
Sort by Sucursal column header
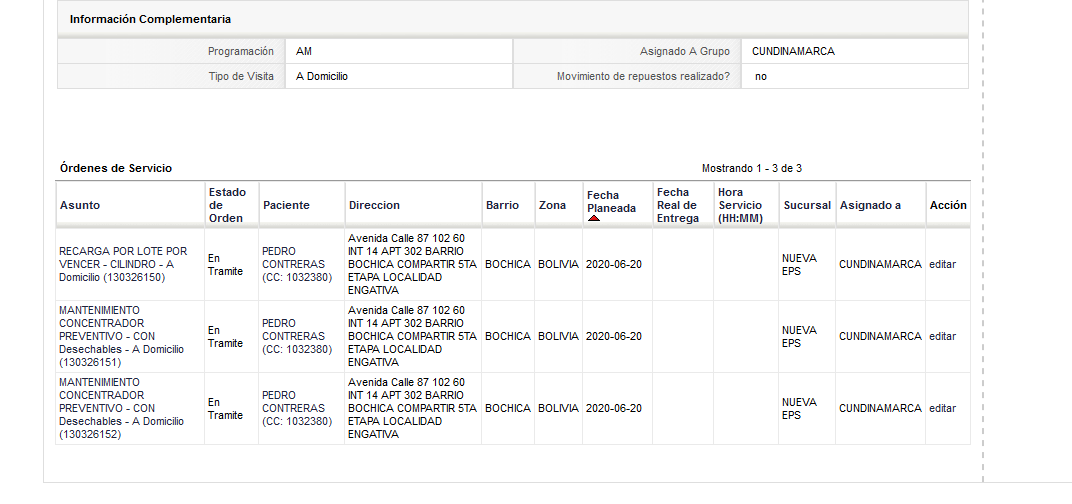pos(807,205)
